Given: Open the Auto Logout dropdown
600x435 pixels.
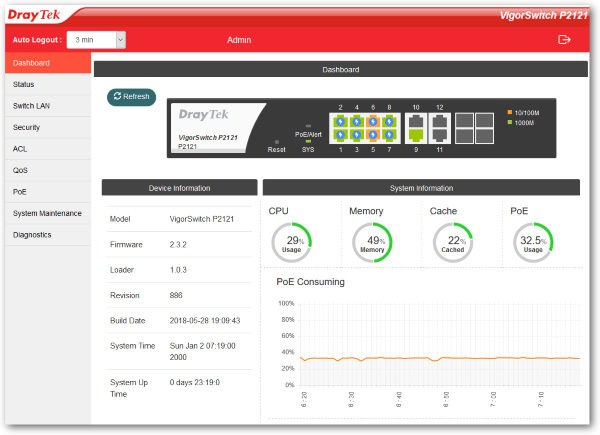Looking at the screenshot, I should pyautogui.click(x=96, y=40).
